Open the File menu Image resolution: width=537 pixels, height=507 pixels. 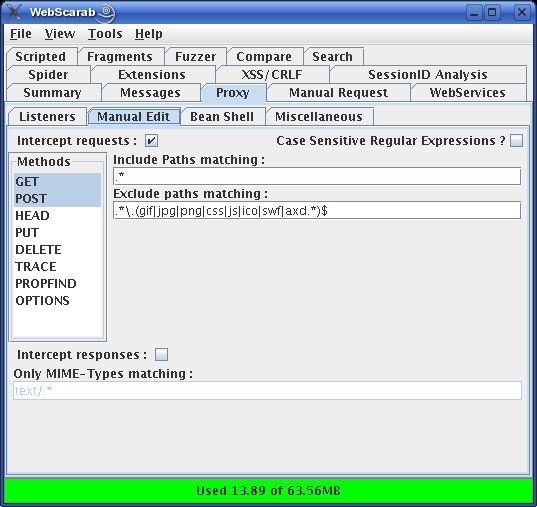pyautogui.click(x=21, y=34)
